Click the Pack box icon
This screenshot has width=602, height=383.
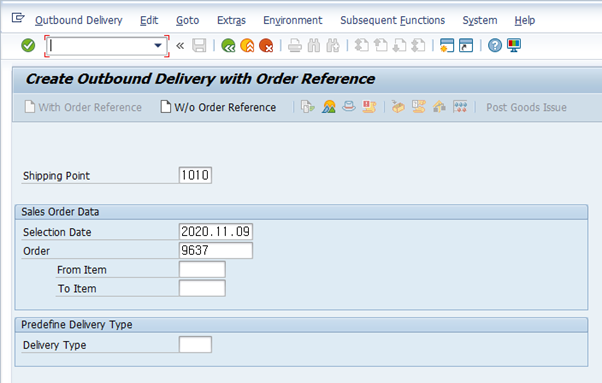[x=398, y=107]
